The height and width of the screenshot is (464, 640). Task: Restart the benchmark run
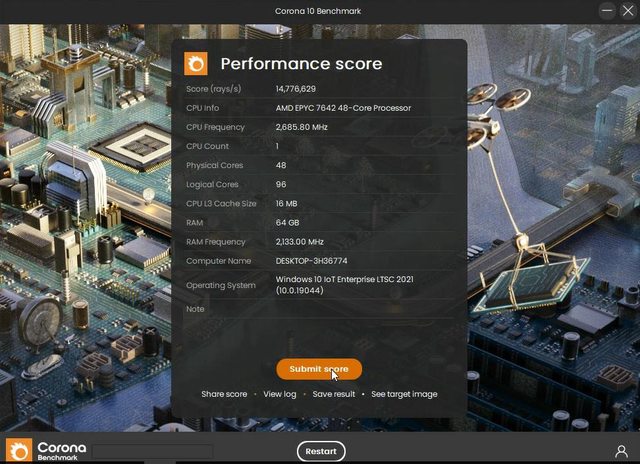321,451
